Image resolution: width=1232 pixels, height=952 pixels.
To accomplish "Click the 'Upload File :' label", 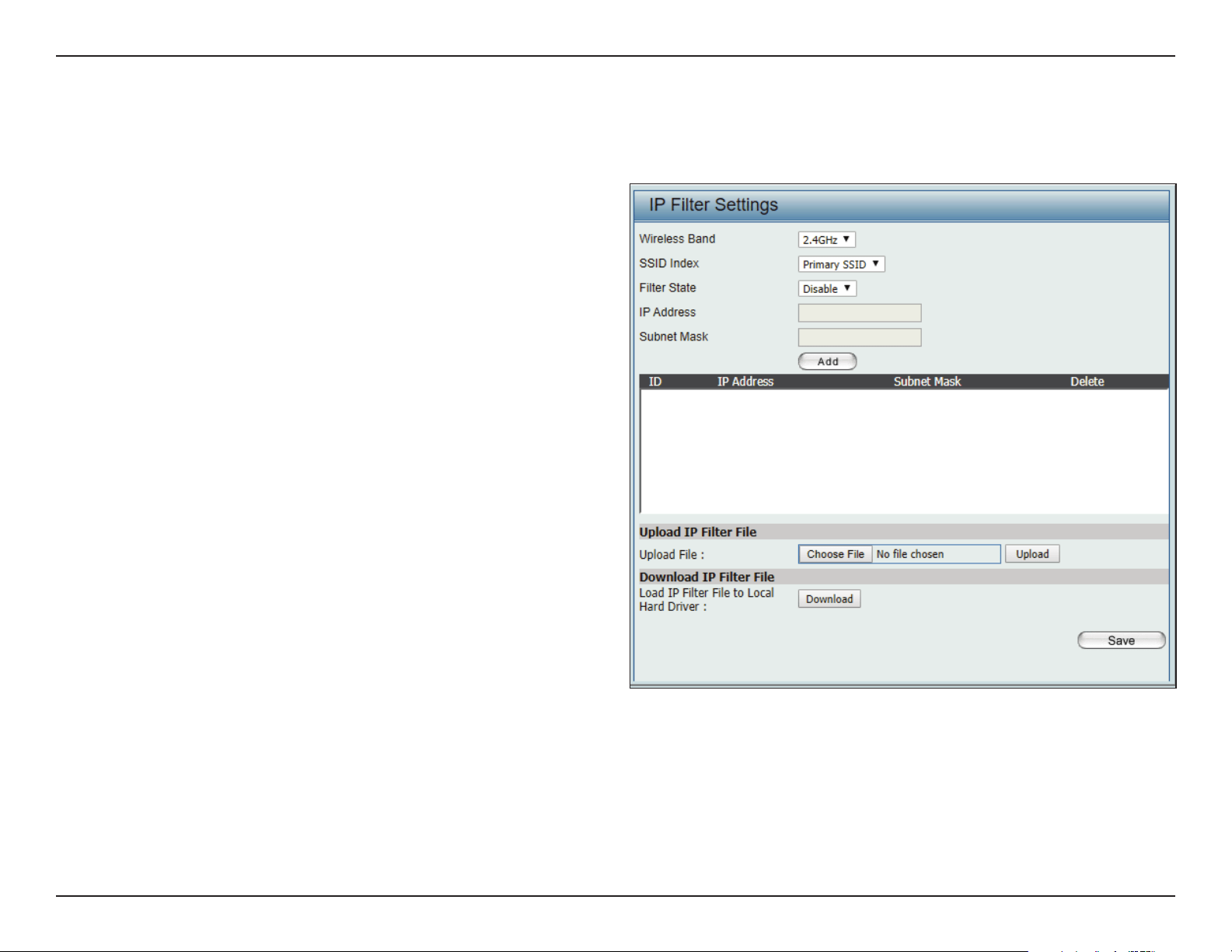I will (x=672, y=555).
